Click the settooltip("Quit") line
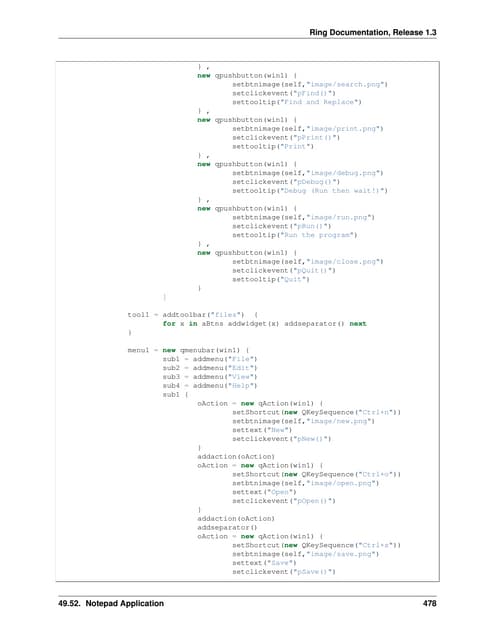 click(271, 280)
